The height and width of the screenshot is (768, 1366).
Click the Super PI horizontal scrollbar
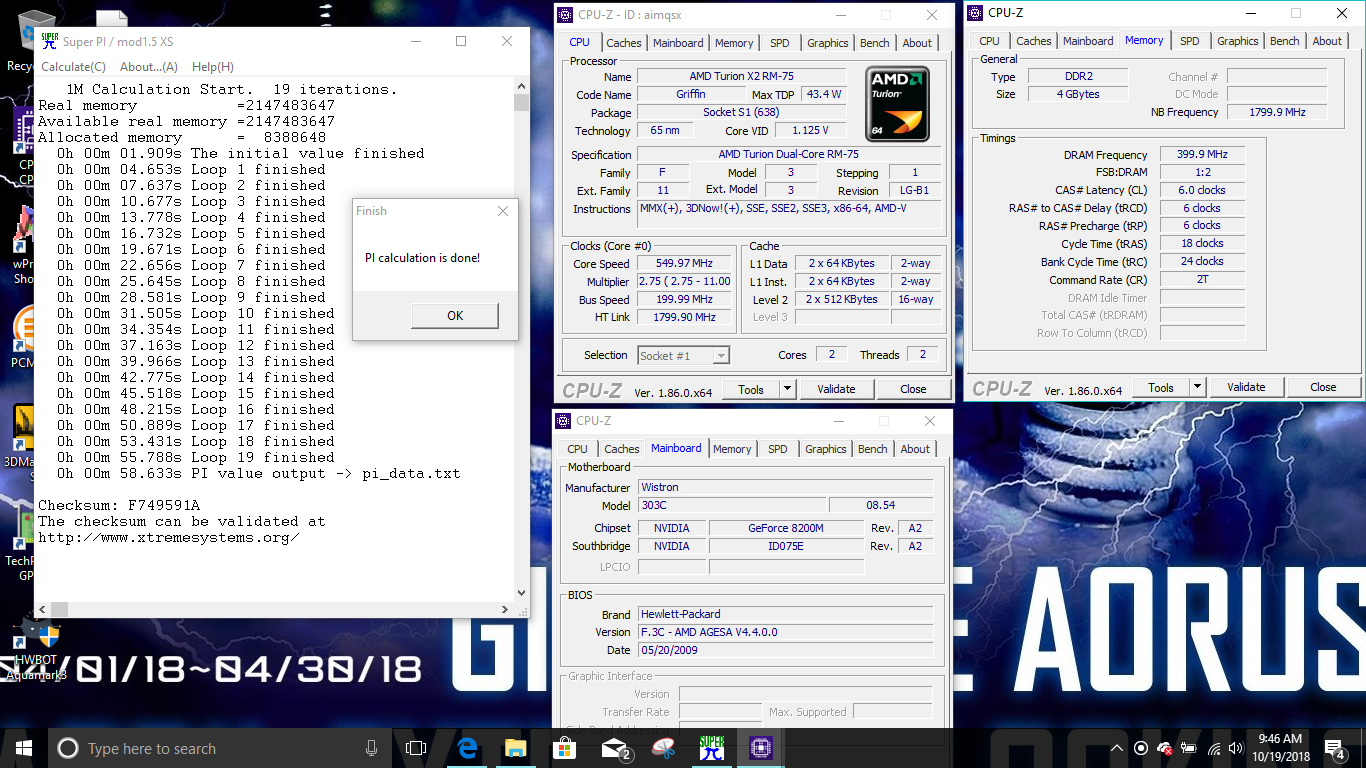click(274, 609)
